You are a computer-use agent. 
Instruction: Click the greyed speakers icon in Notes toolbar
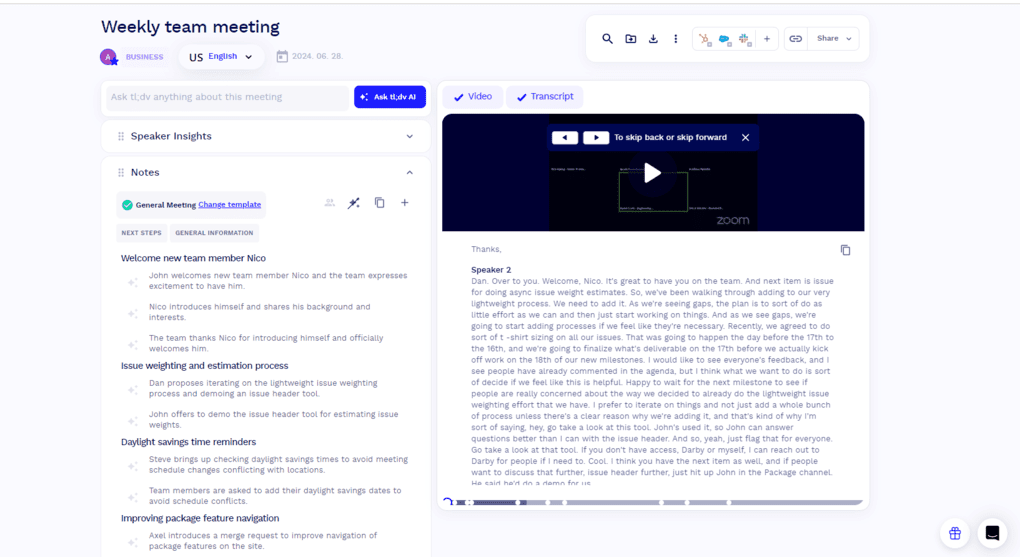[330, 203]
